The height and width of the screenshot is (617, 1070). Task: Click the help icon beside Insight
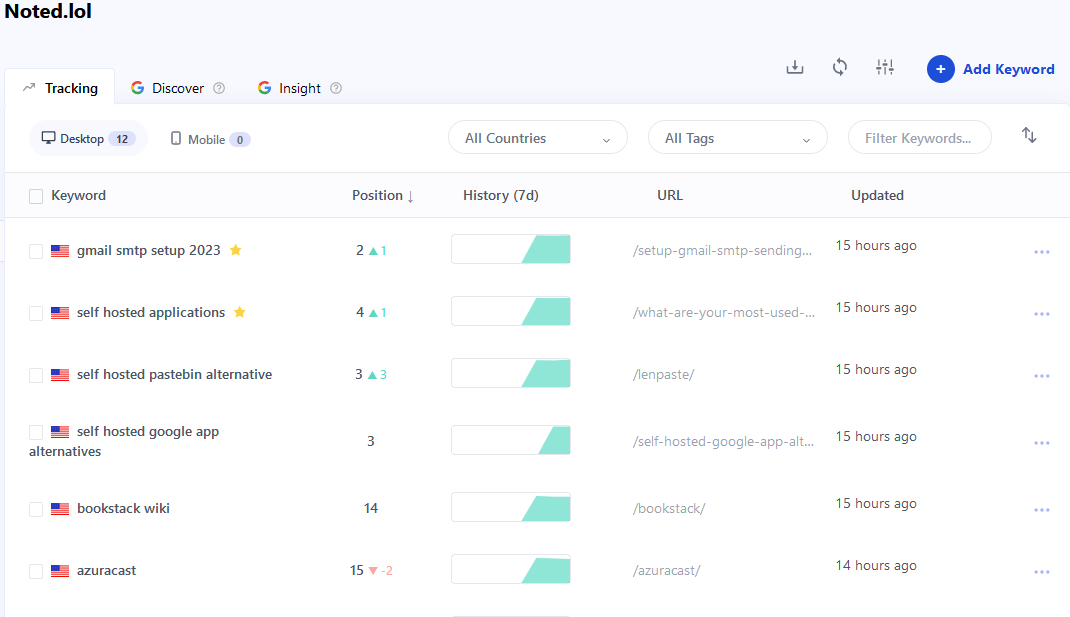tap(336, 88)
